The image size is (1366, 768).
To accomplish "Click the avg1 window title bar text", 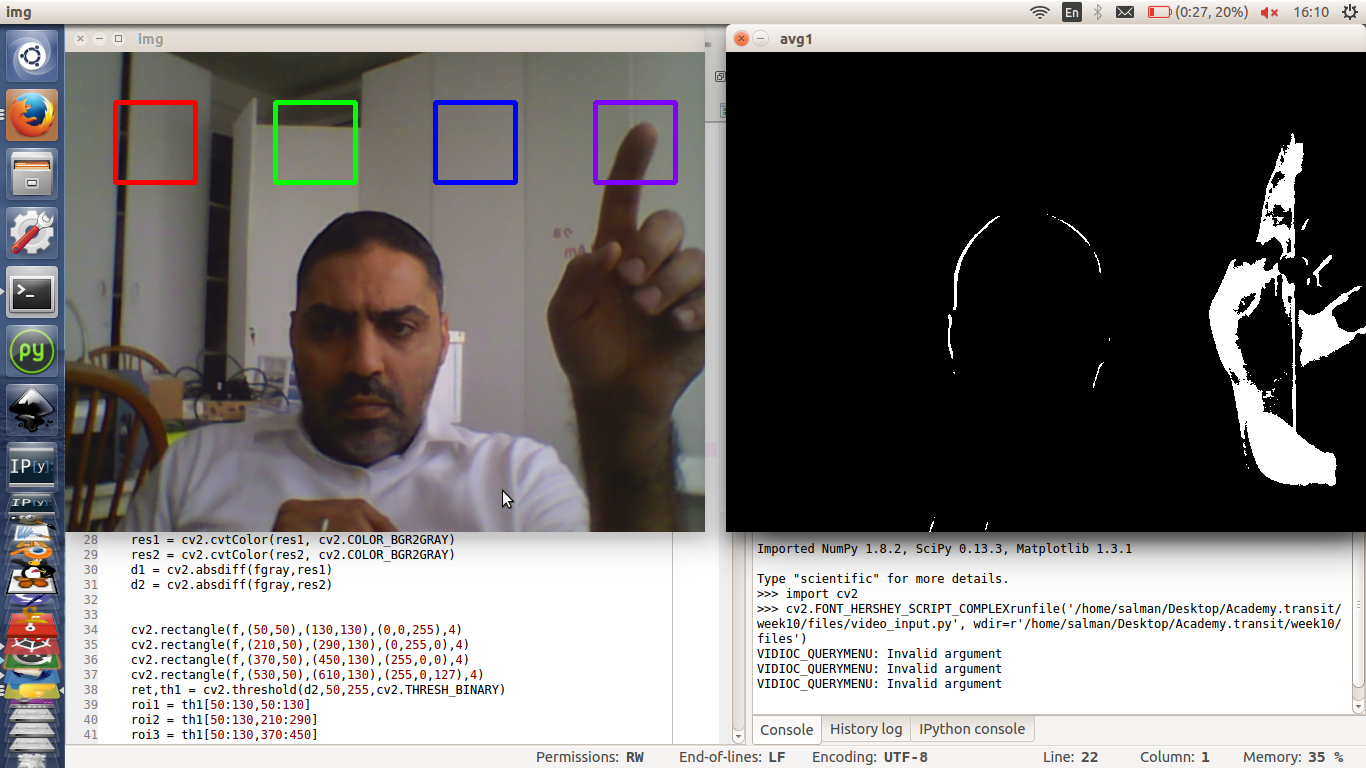I will coord(794,39).
